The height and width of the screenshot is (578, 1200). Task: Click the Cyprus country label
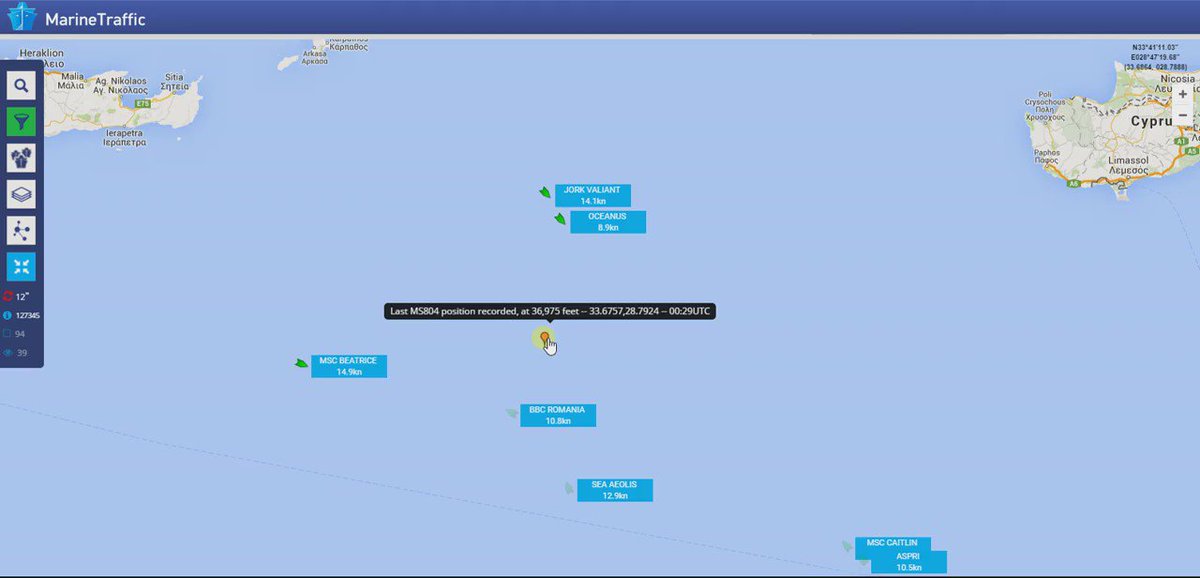coord(1152,120)
